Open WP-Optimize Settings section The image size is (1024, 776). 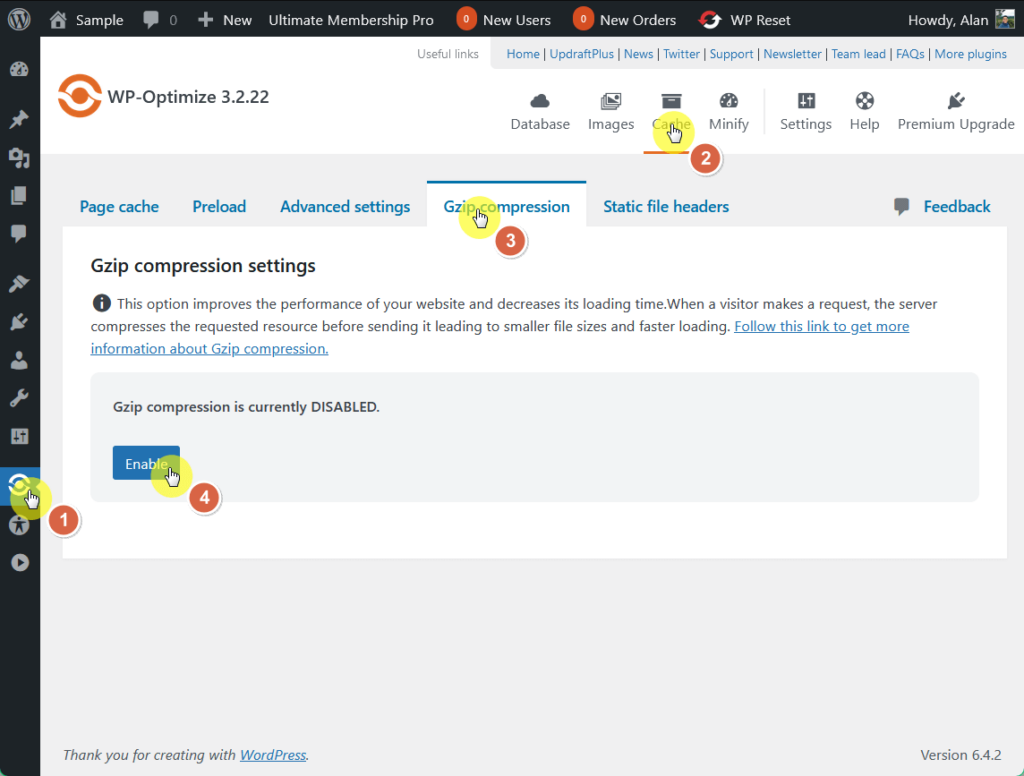[806, 112]
